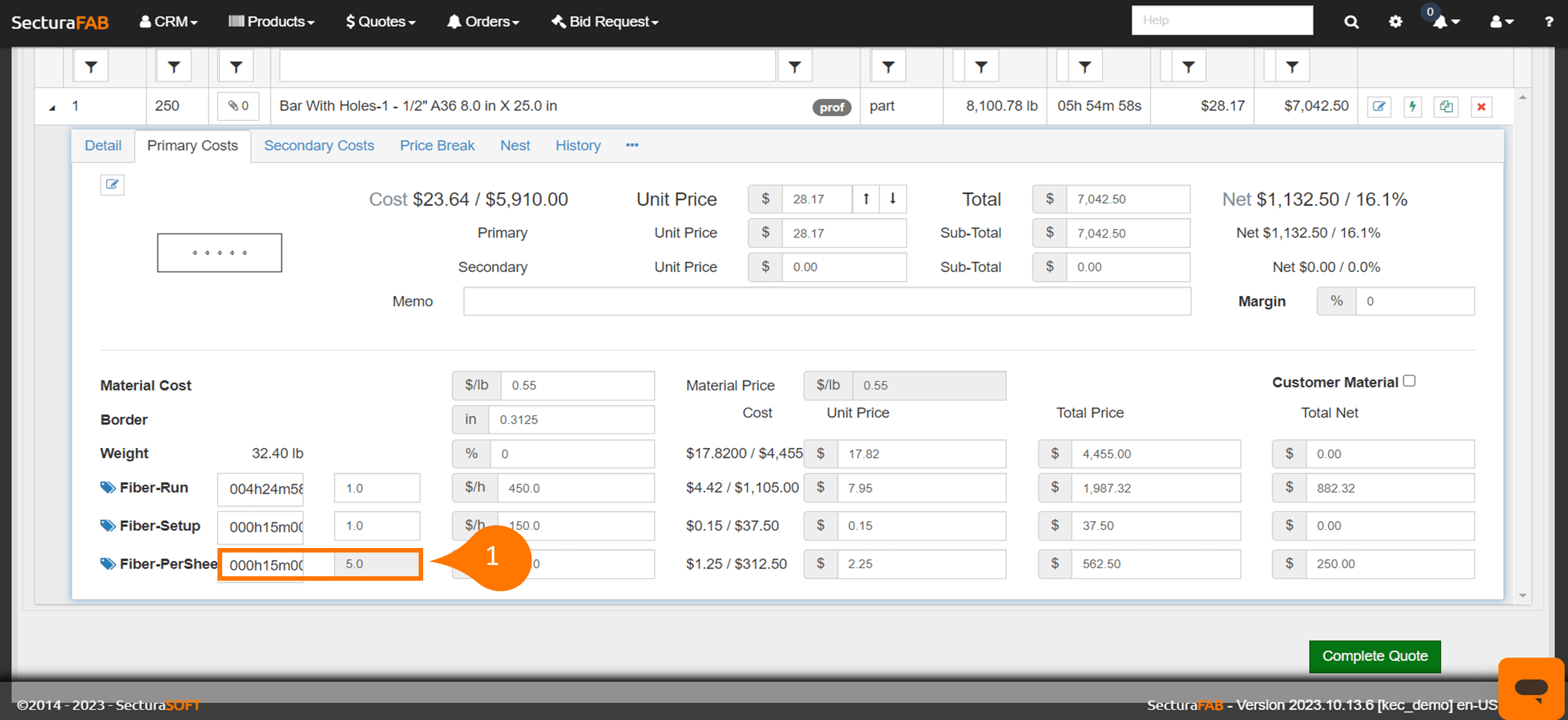Image resolution: width=1568 pixels, height=720 pixels.
Task: Click the Unit Price up arrow stepper
Action: pyautogui.click(x=866, y=199)
